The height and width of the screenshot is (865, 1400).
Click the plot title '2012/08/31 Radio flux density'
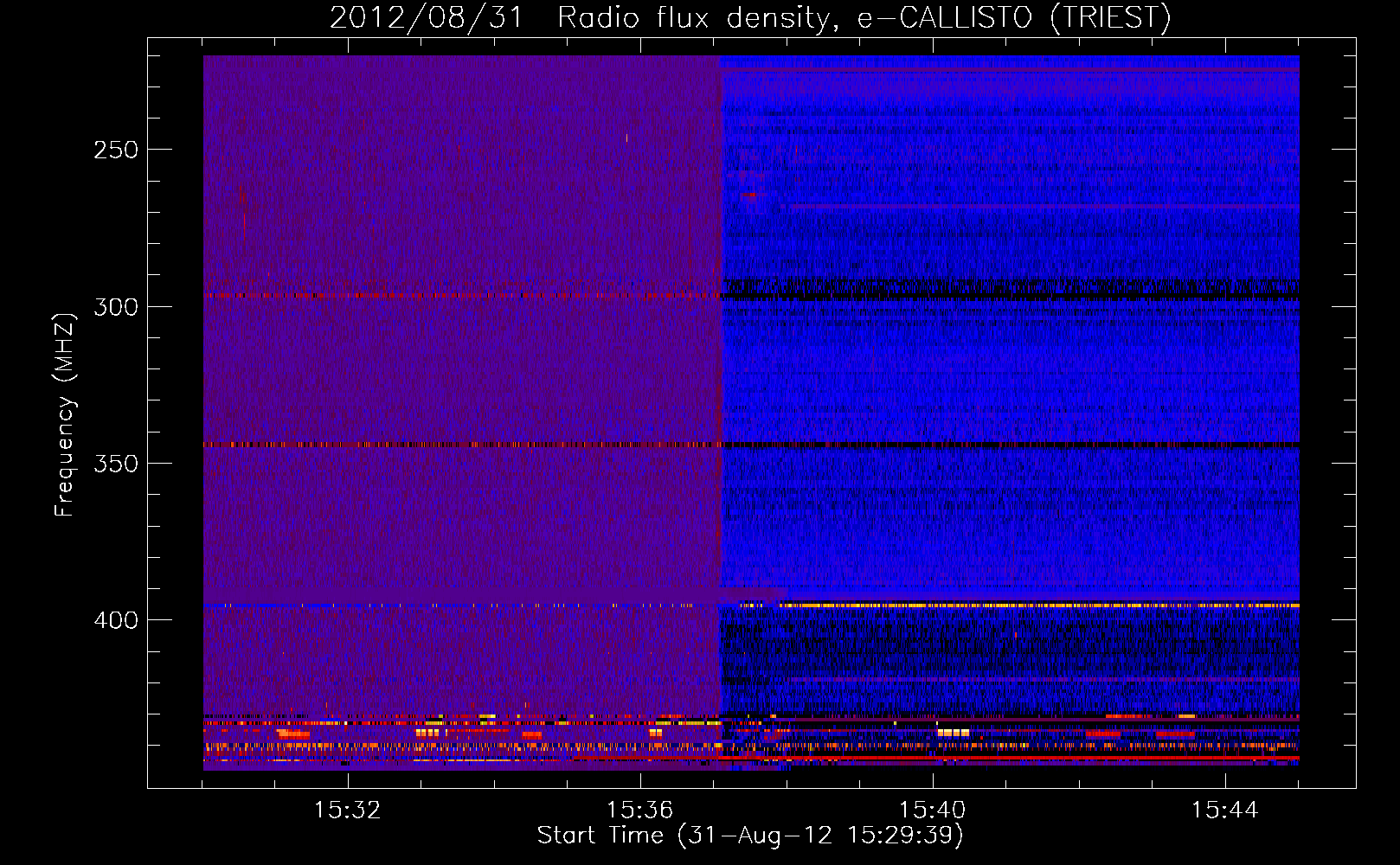(584, 17)
